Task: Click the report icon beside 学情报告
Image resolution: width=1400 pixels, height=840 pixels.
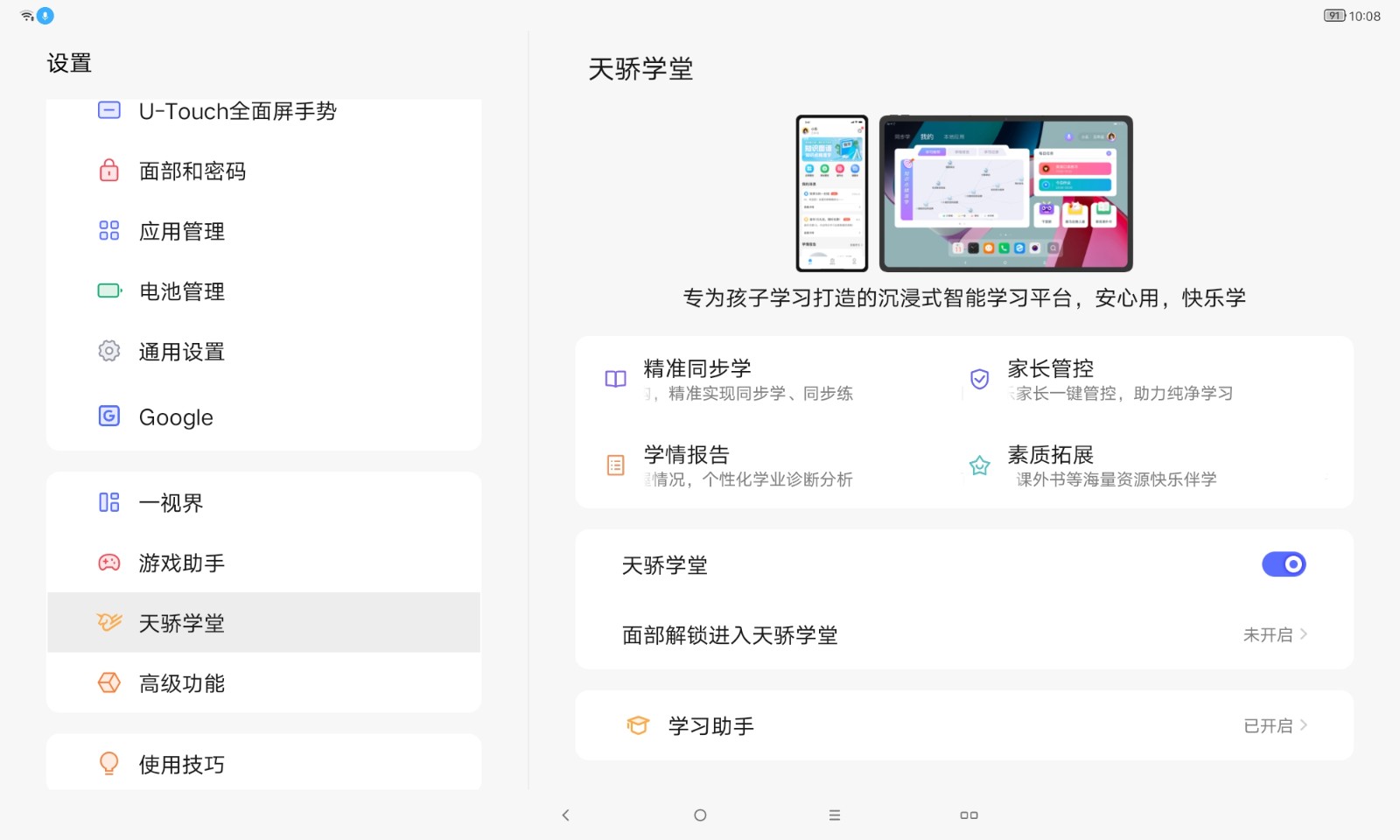Action: [616, 465]
